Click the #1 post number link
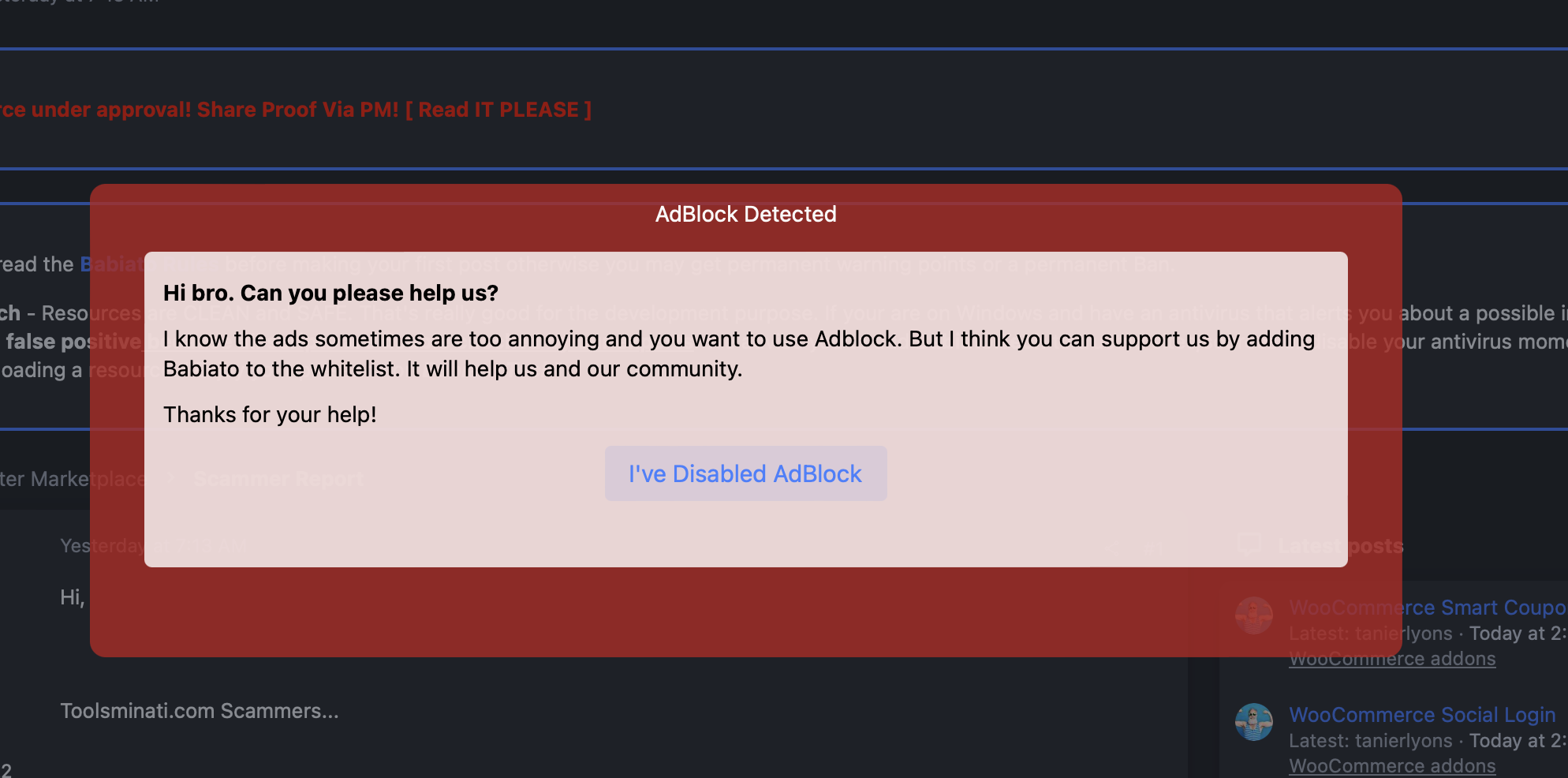Viewport: 1568px width, 778px height. pyautogui.click(x=1153, y=548)
